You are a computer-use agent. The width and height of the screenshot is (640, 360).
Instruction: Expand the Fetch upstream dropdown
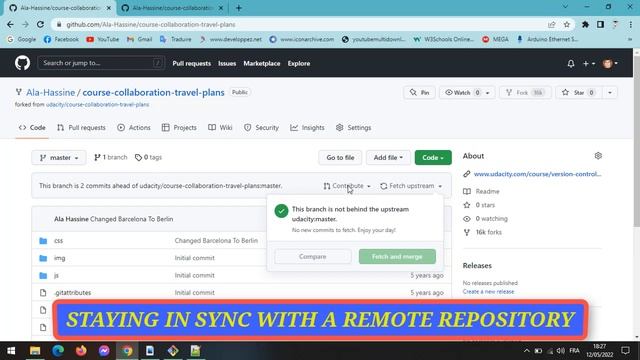[x=411, y=186]
